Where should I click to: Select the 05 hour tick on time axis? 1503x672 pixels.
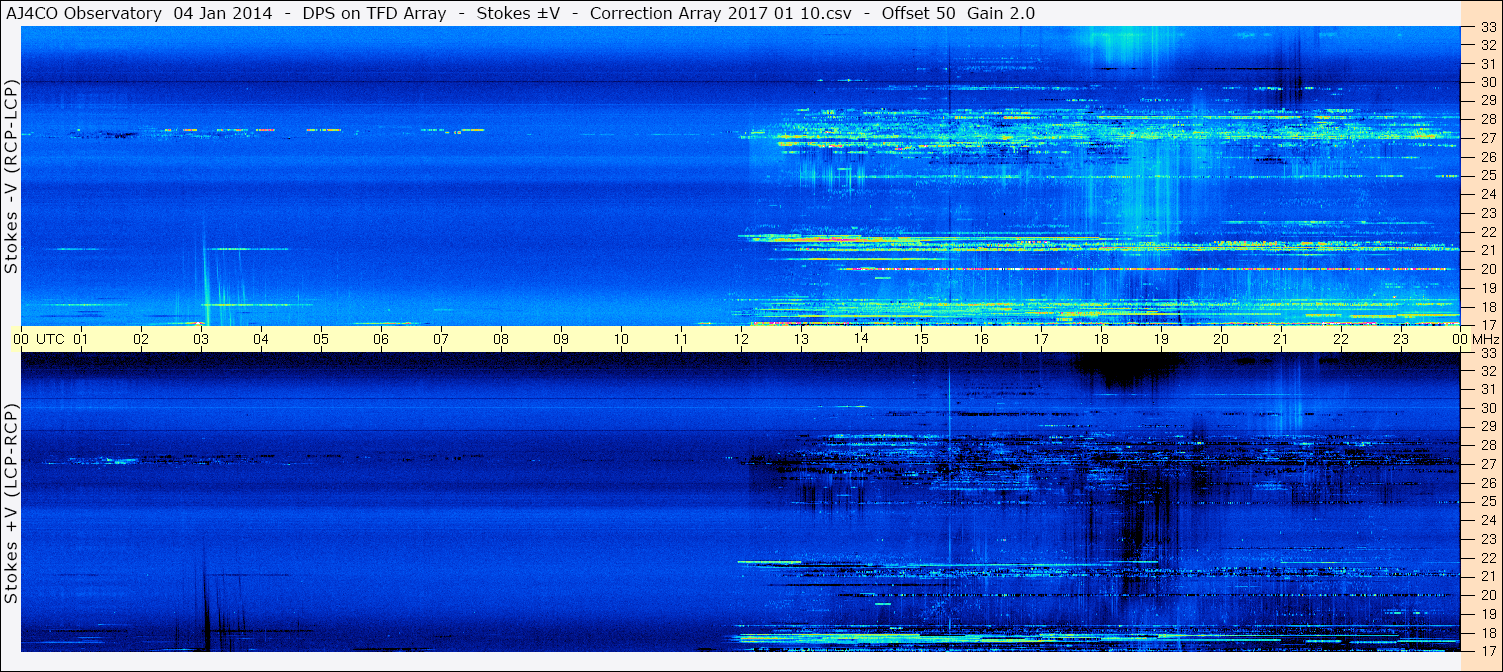(x=321, y=339)
